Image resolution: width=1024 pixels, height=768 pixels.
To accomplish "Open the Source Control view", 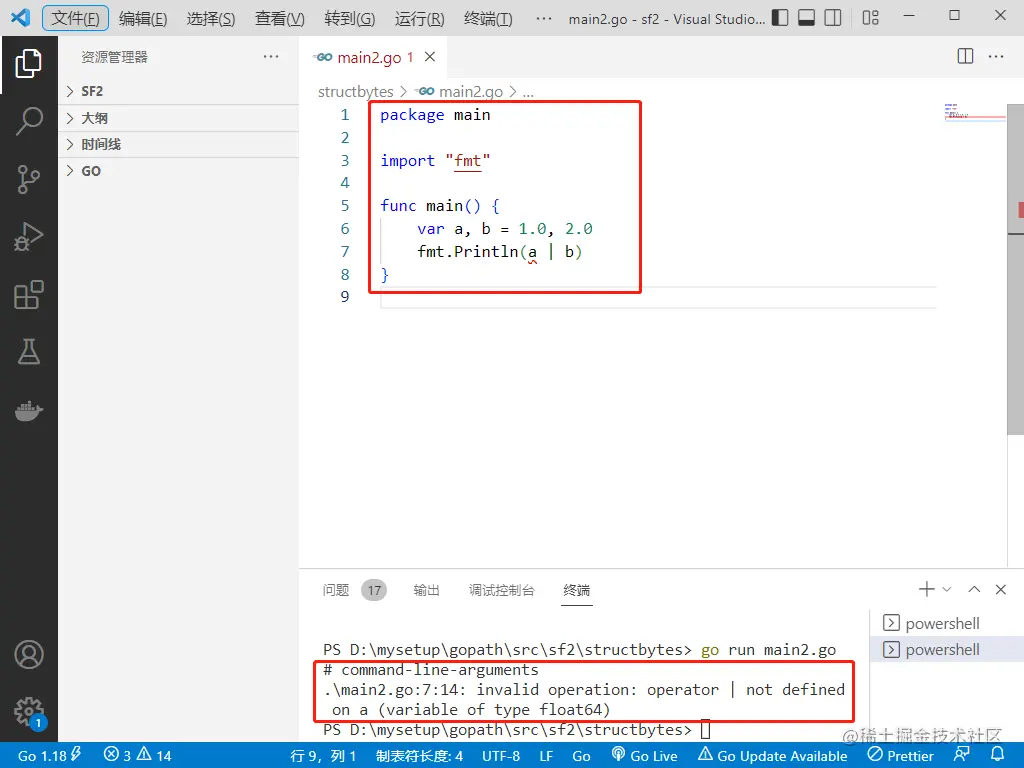I will (29, 179).
